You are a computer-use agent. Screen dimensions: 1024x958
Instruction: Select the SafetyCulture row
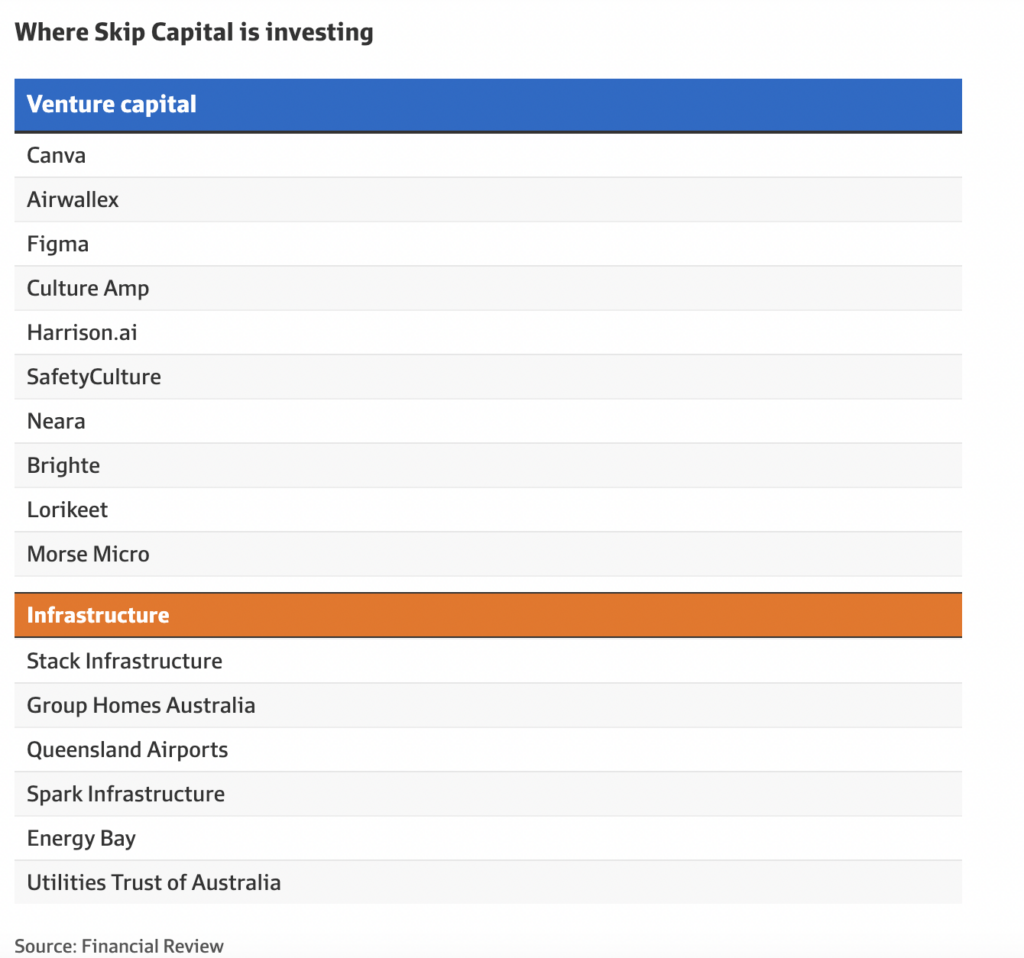(94, 377)
